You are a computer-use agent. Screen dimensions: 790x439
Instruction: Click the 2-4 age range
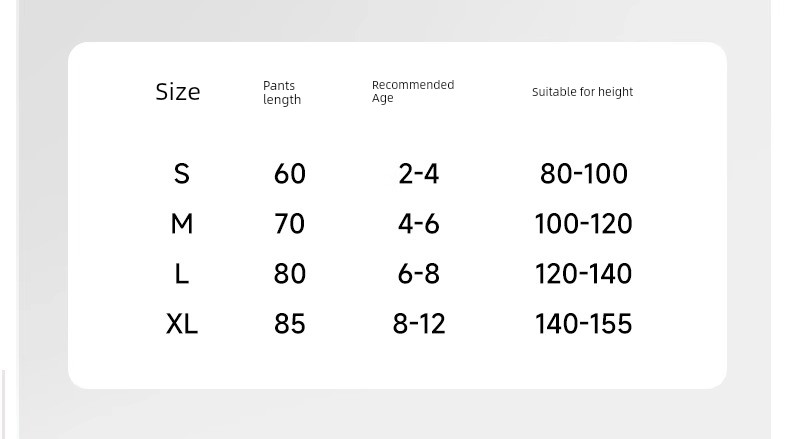[419, 174]
